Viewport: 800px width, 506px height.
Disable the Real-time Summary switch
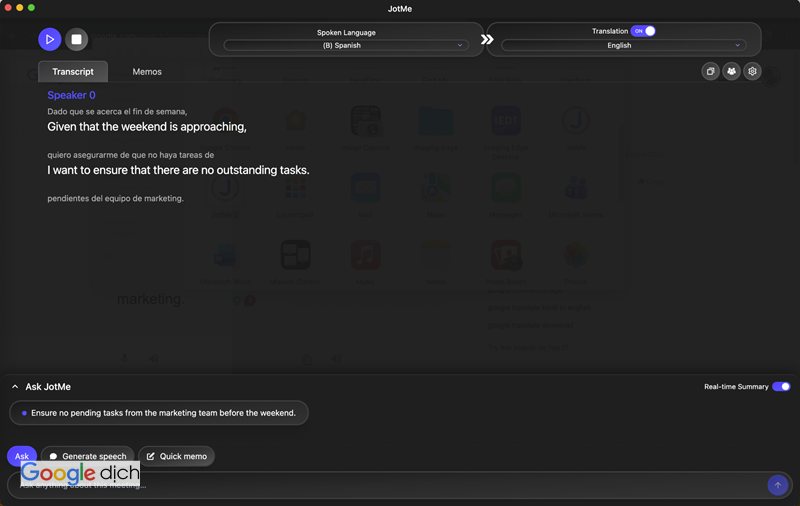point(781,387)
